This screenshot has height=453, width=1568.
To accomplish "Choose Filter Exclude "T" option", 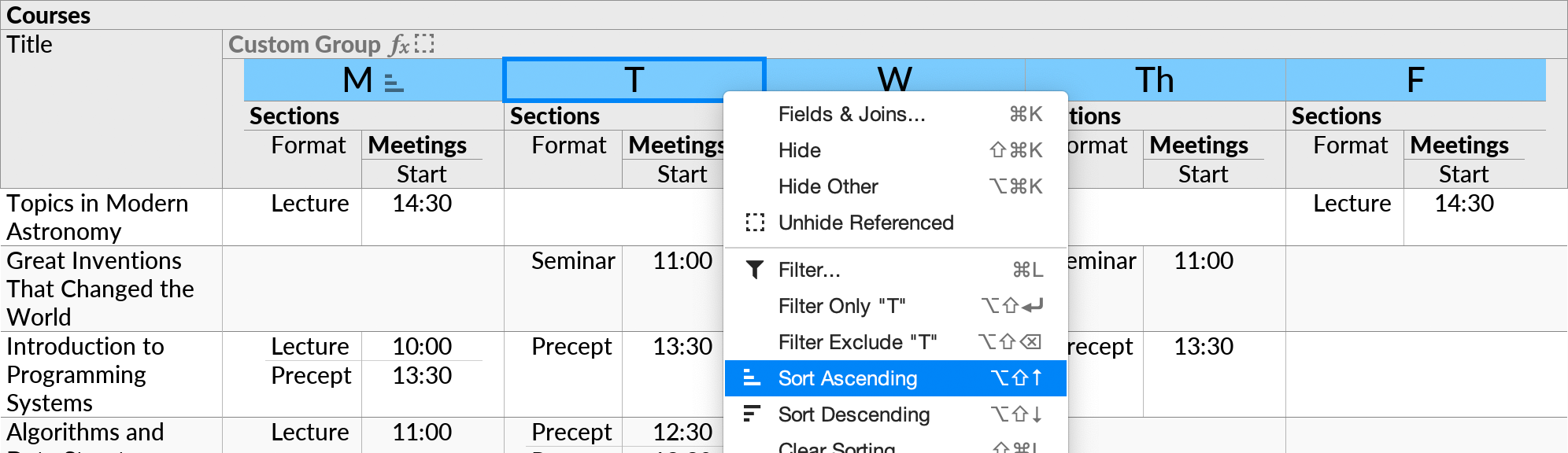I will pos(856,341).
